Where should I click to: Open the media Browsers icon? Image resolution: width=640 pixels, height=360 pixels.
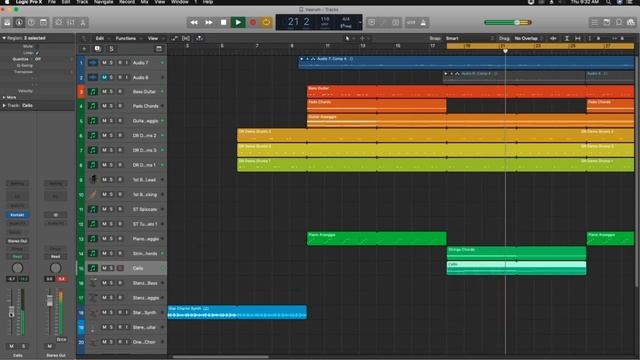click(631, 22)
